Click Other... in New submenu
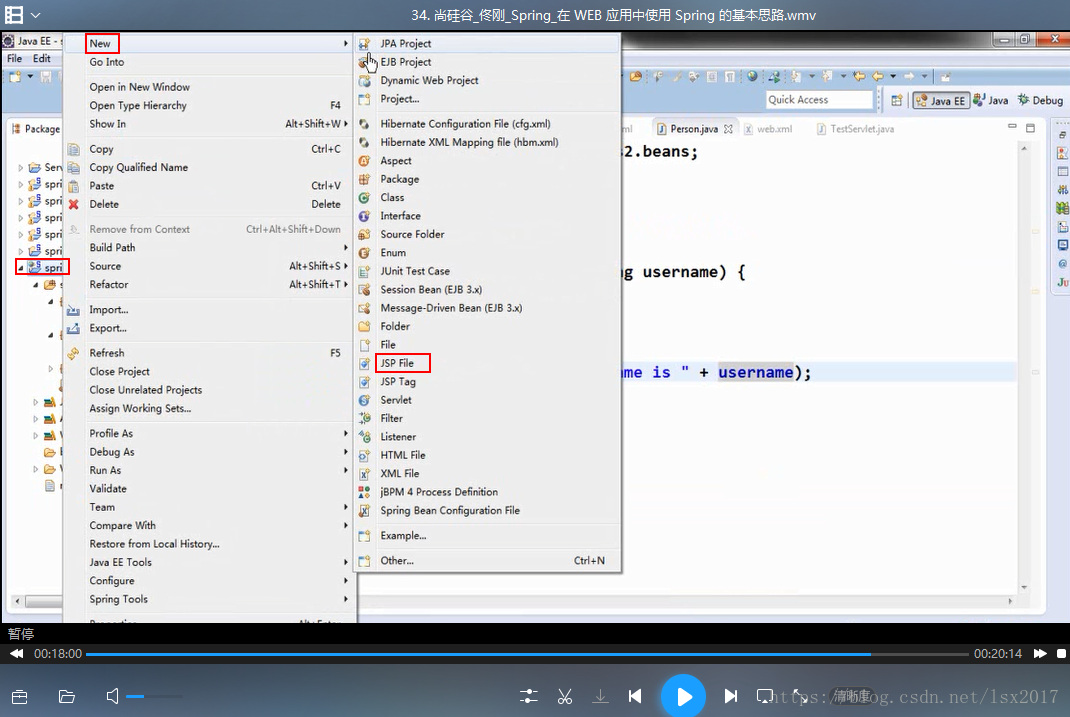Viewport: 1070px width, 717px height. click(396, 561)
